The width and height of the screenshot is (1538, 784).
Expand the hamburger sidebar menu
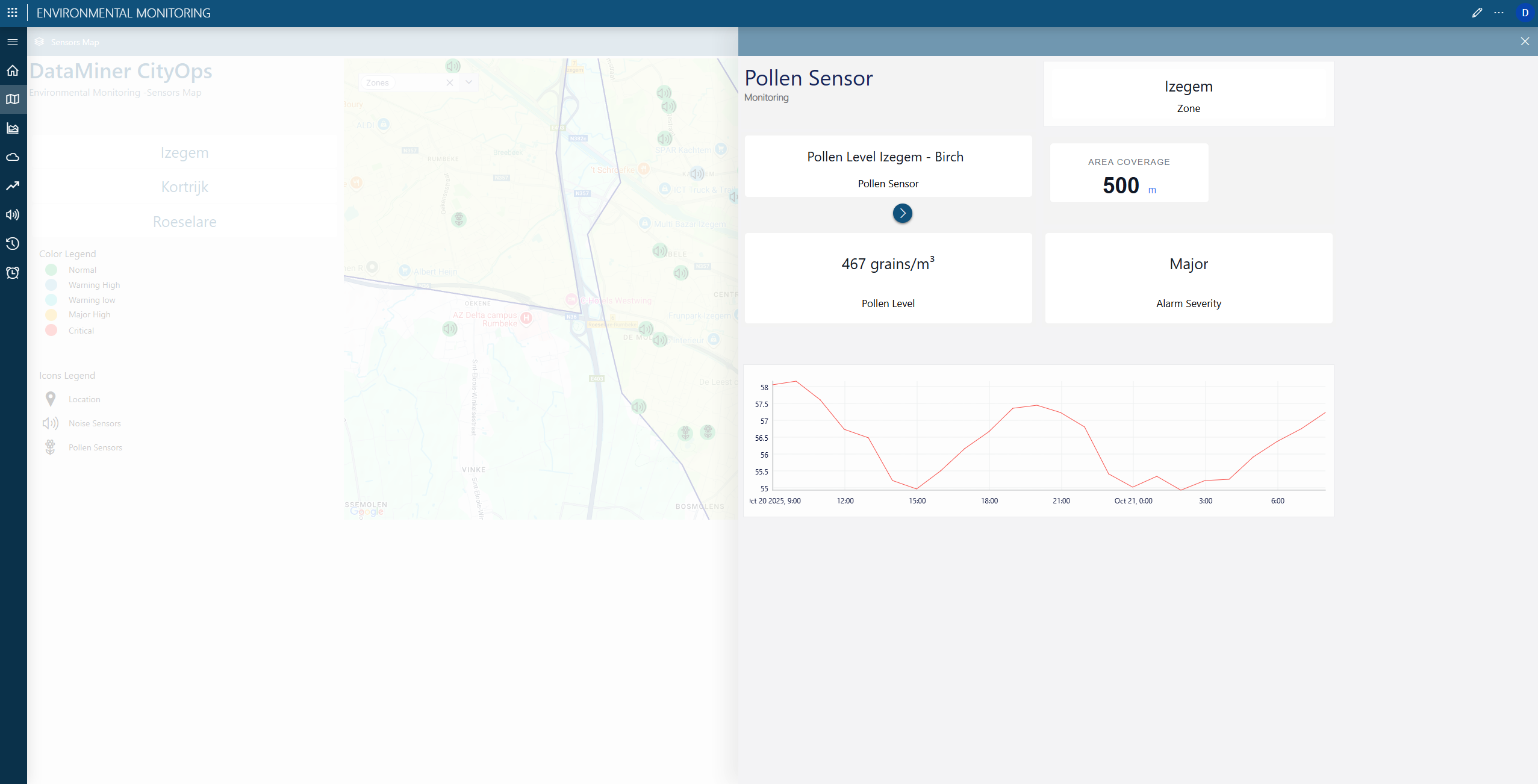(x=13, y=42)
